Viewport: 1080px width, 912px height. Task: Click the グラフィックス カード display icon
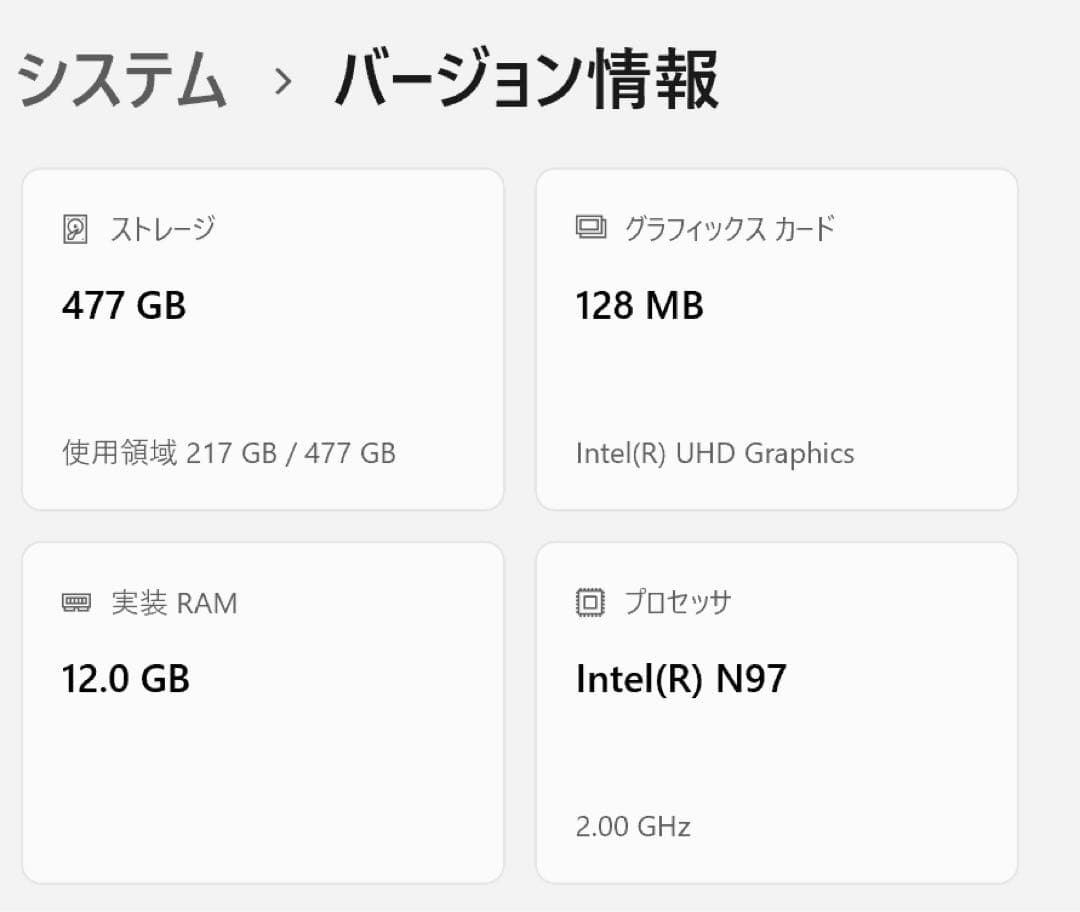pyautogui.click(x=592, y=227)
